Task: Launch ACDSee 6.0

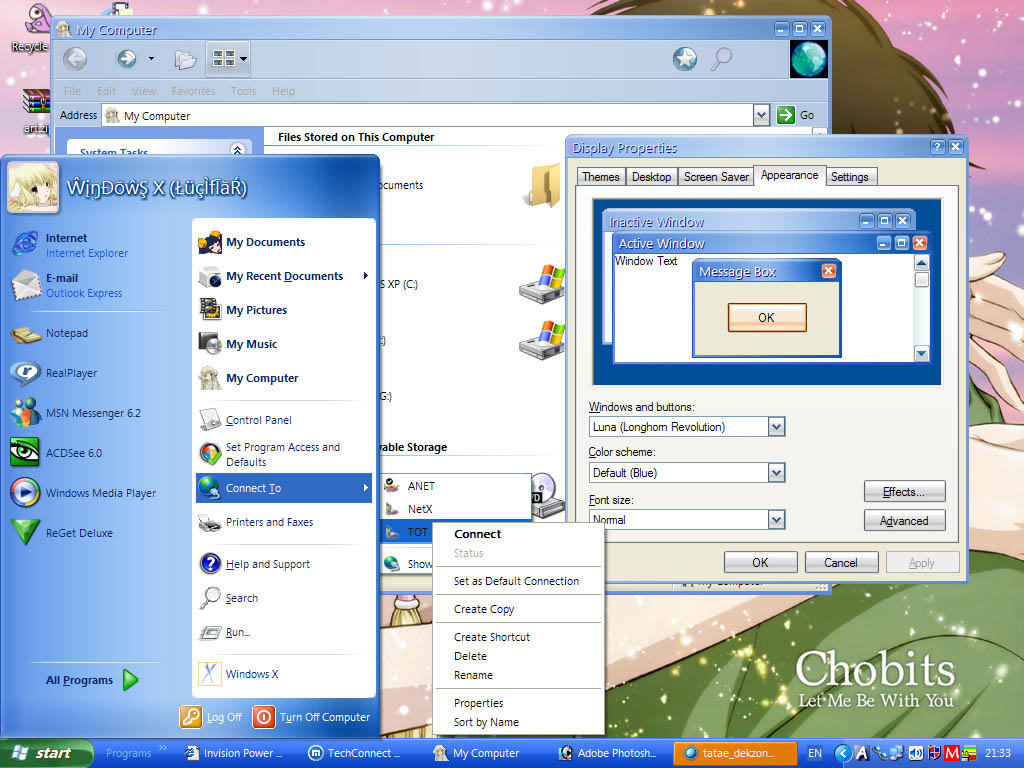Action: click(x=73, y=453)
